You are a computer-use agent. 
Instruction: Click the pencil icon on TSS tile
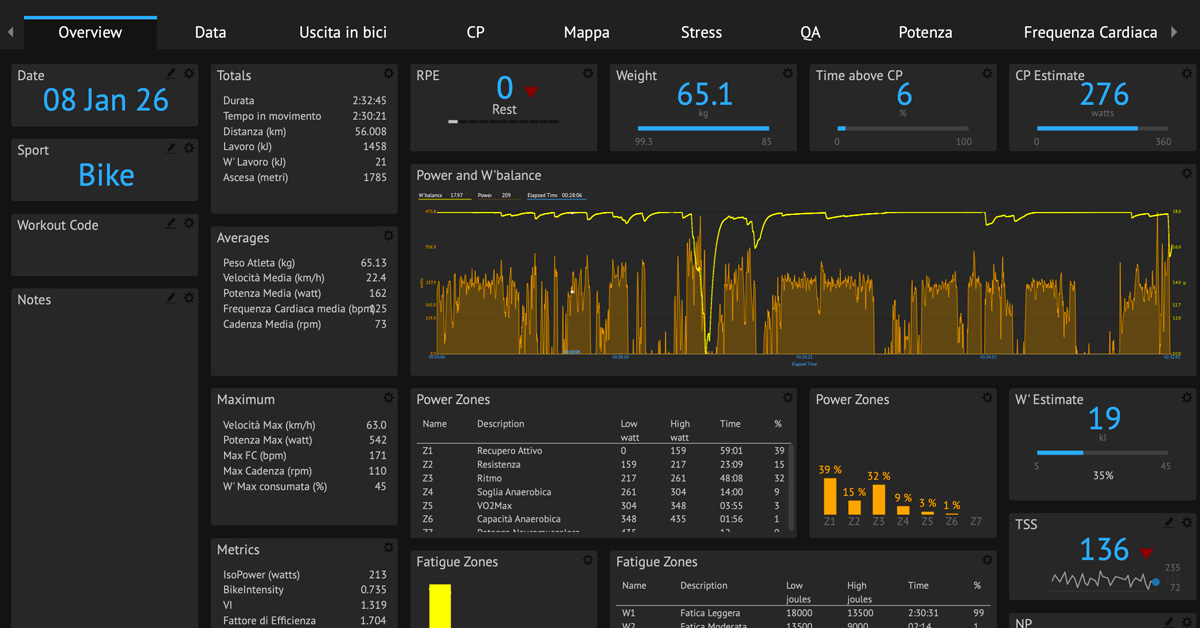tap(1169, 523)
